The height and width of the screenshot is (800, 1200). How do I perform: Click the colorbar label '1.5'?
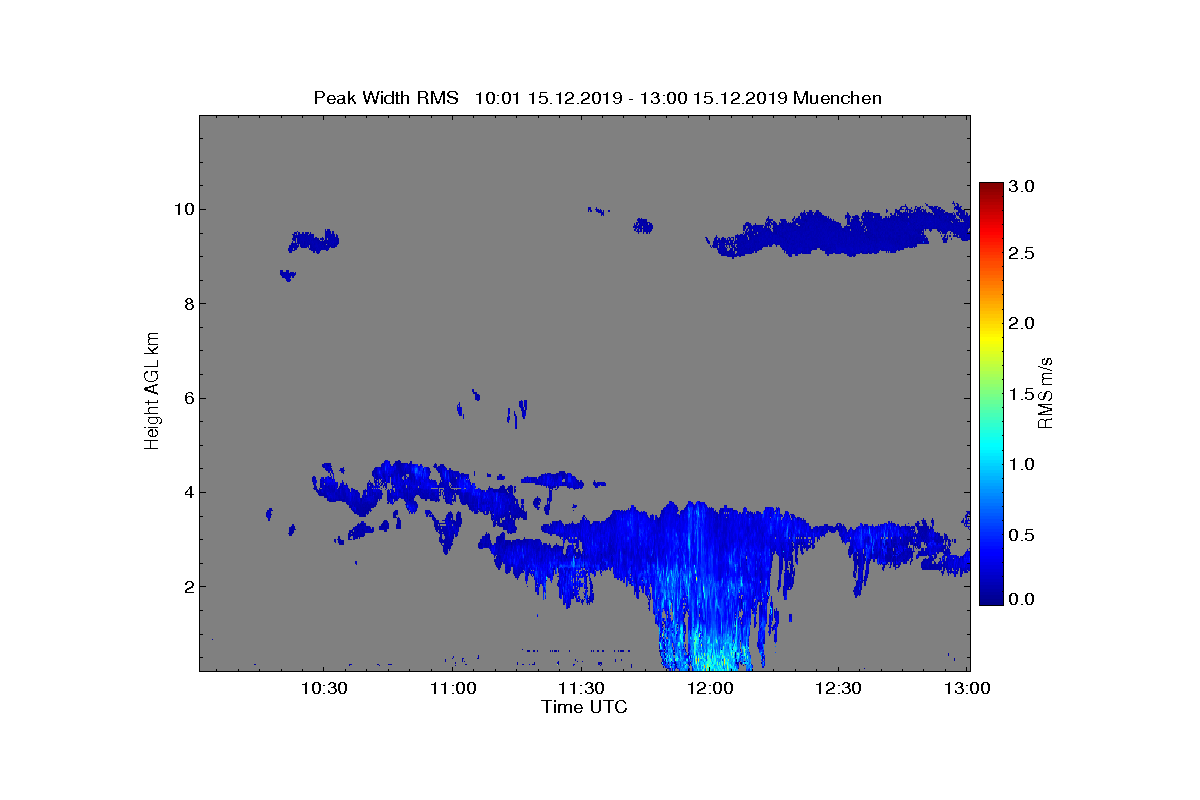[x=1021, y=394]
